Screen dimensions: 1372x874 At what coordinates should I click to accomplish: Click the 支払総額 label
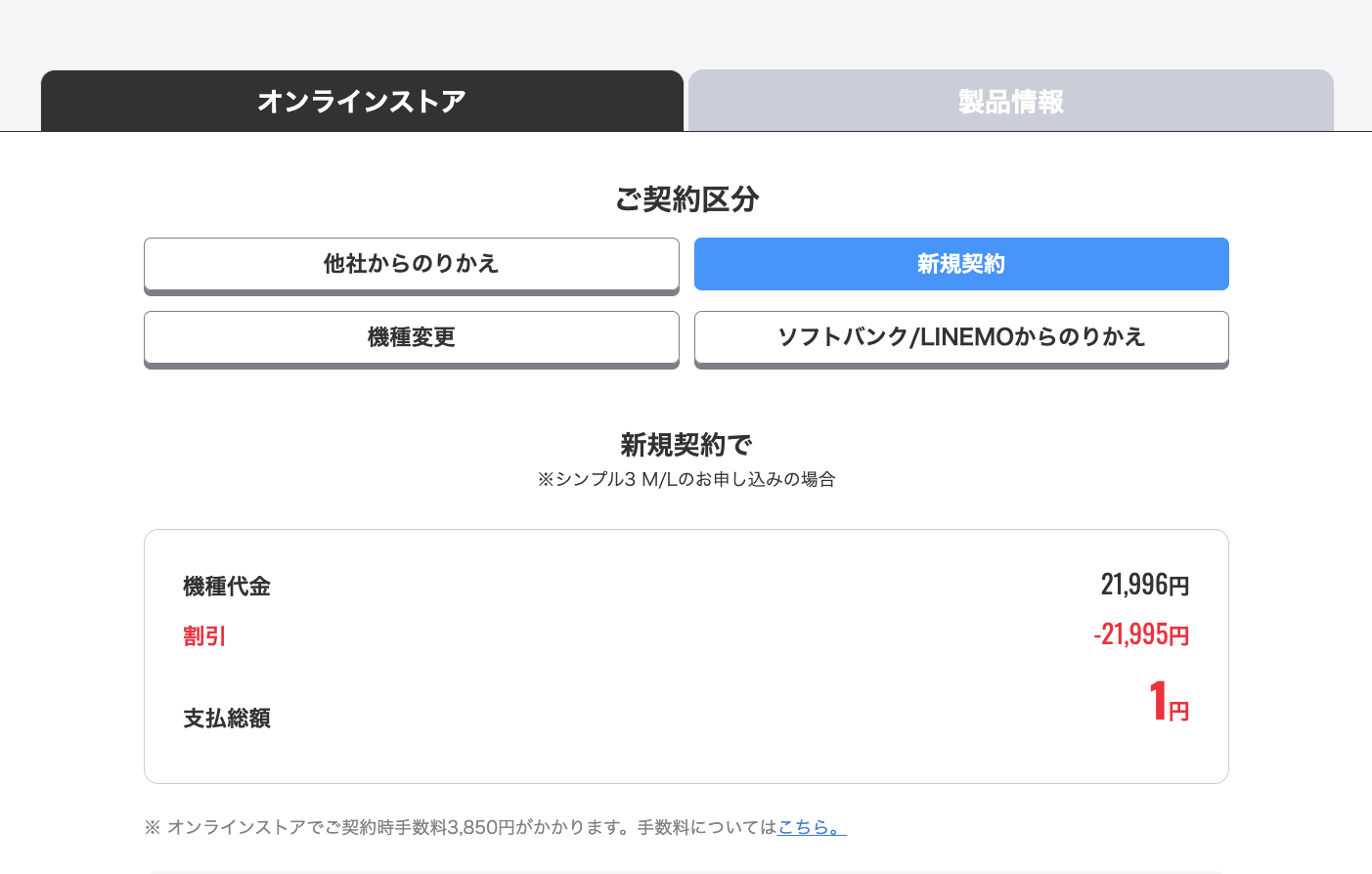tap(227, 719)
